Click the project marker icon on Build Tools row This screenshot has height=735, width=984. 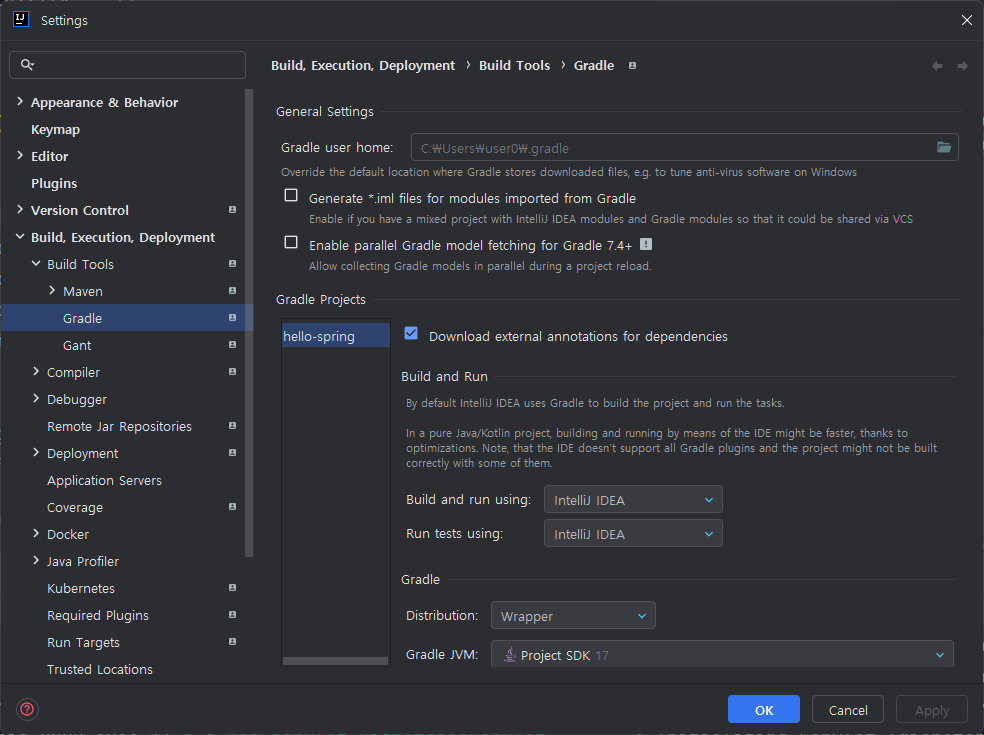pos(232,264)
